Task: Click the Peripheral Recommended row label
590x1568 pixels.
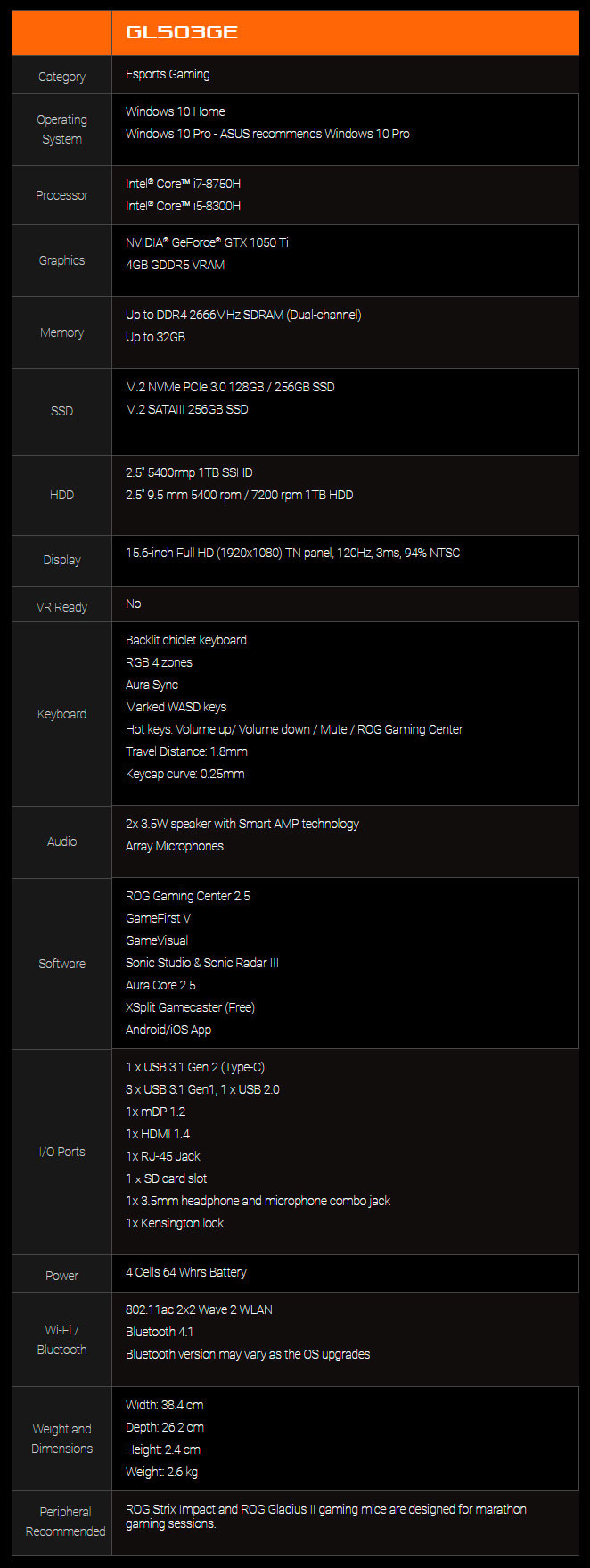Action: pos(65,1522)
